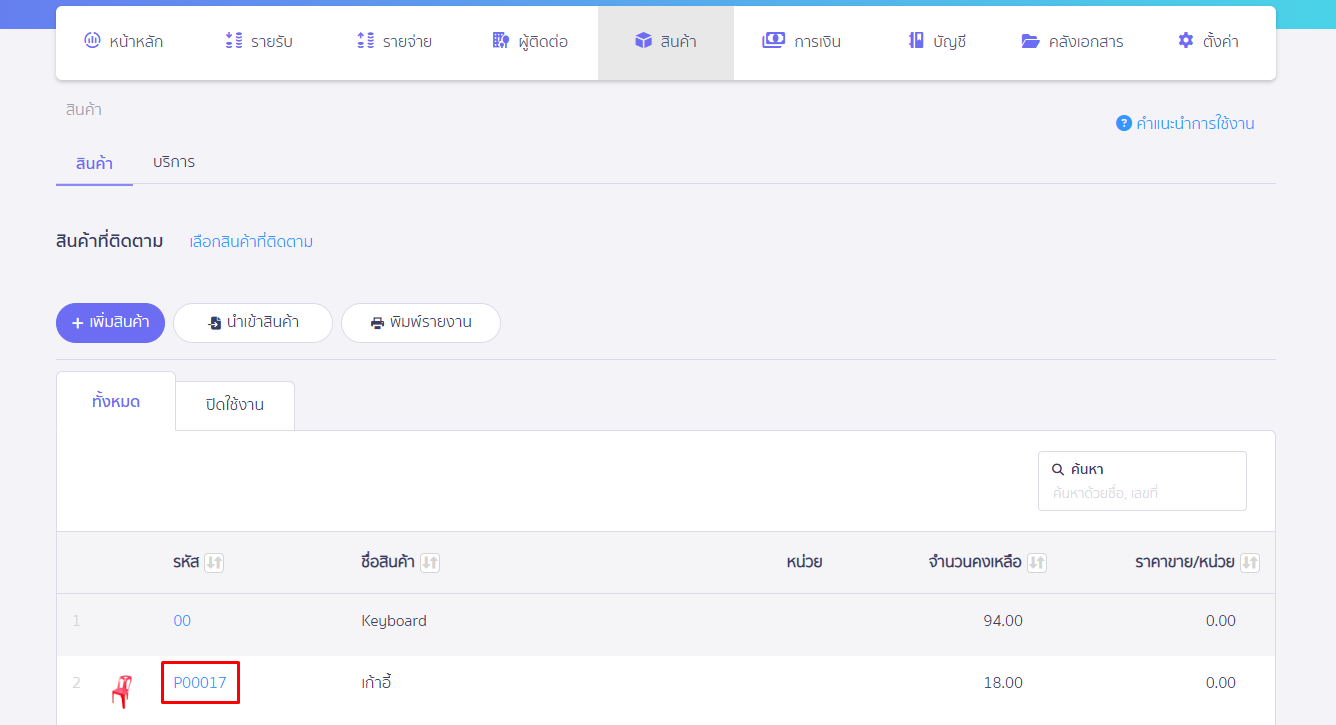Open ตั้งค่า settings gear menu
The height and width of the screenshot is (725, 1336).
point(1208,42)
